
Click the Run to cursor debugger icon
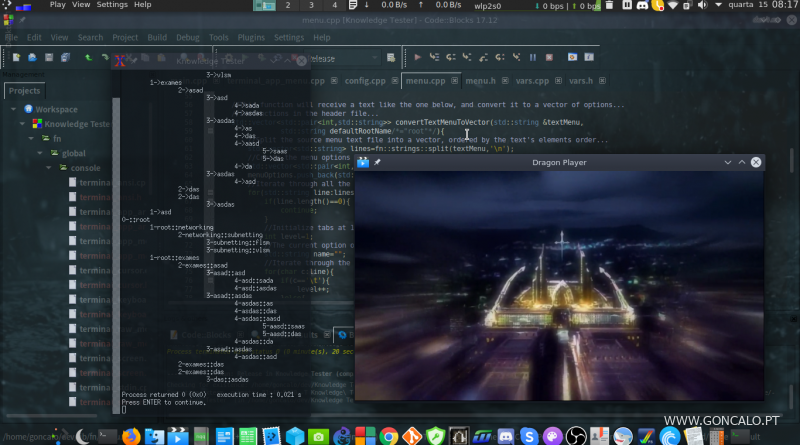(x=434, y=57)
